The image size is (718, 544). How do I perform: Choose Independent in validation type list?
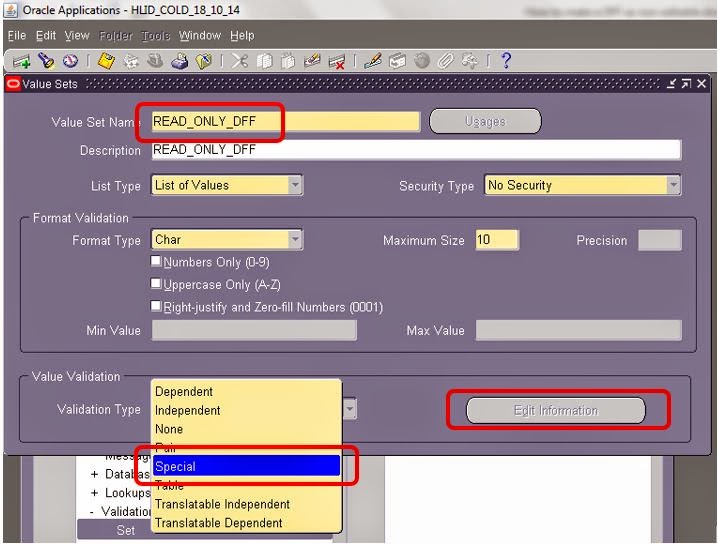[x=246, y=410]
